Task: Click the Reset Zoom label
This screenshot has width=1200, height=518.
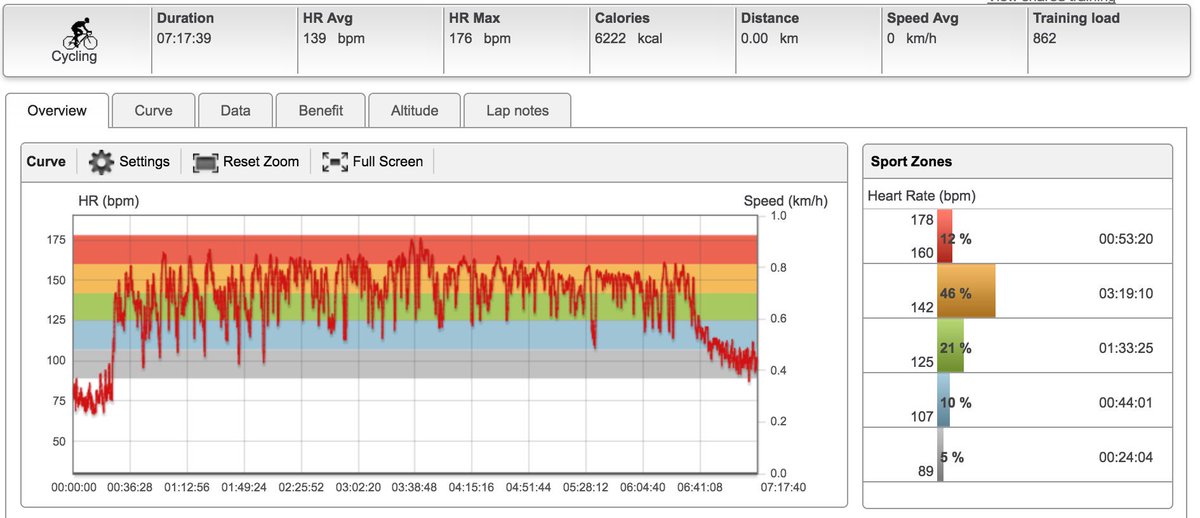Action: coord(261,162)
